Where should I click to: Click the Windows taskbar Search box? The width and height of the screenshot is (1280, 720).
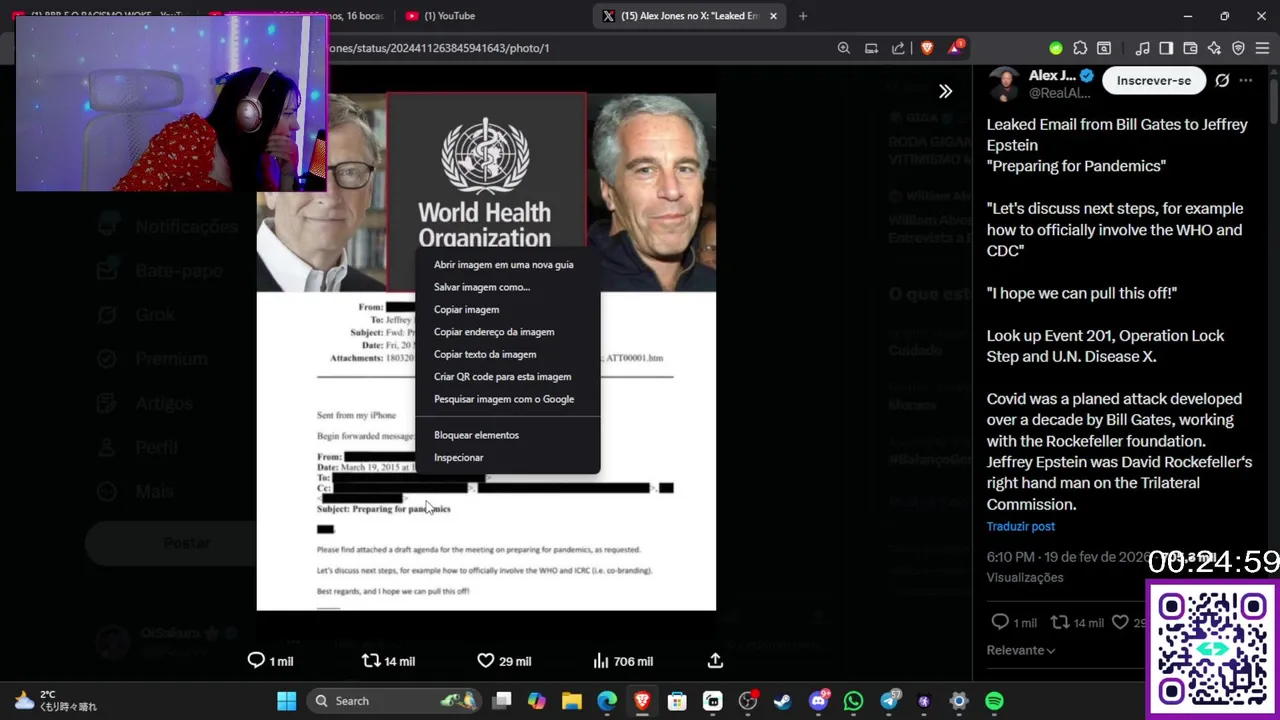(392, 701)
